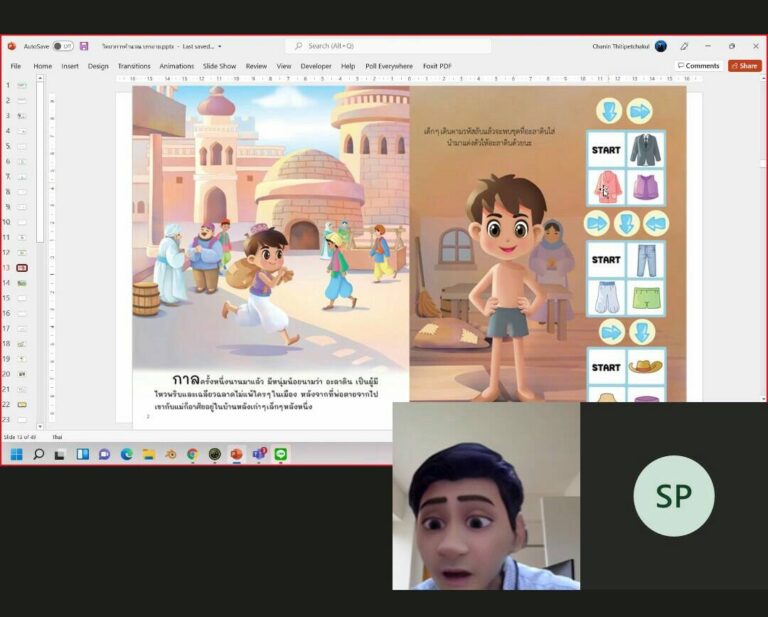Toggle the AutoSave switch
Viewport: 768px width, 617px height.
[63, 46]
